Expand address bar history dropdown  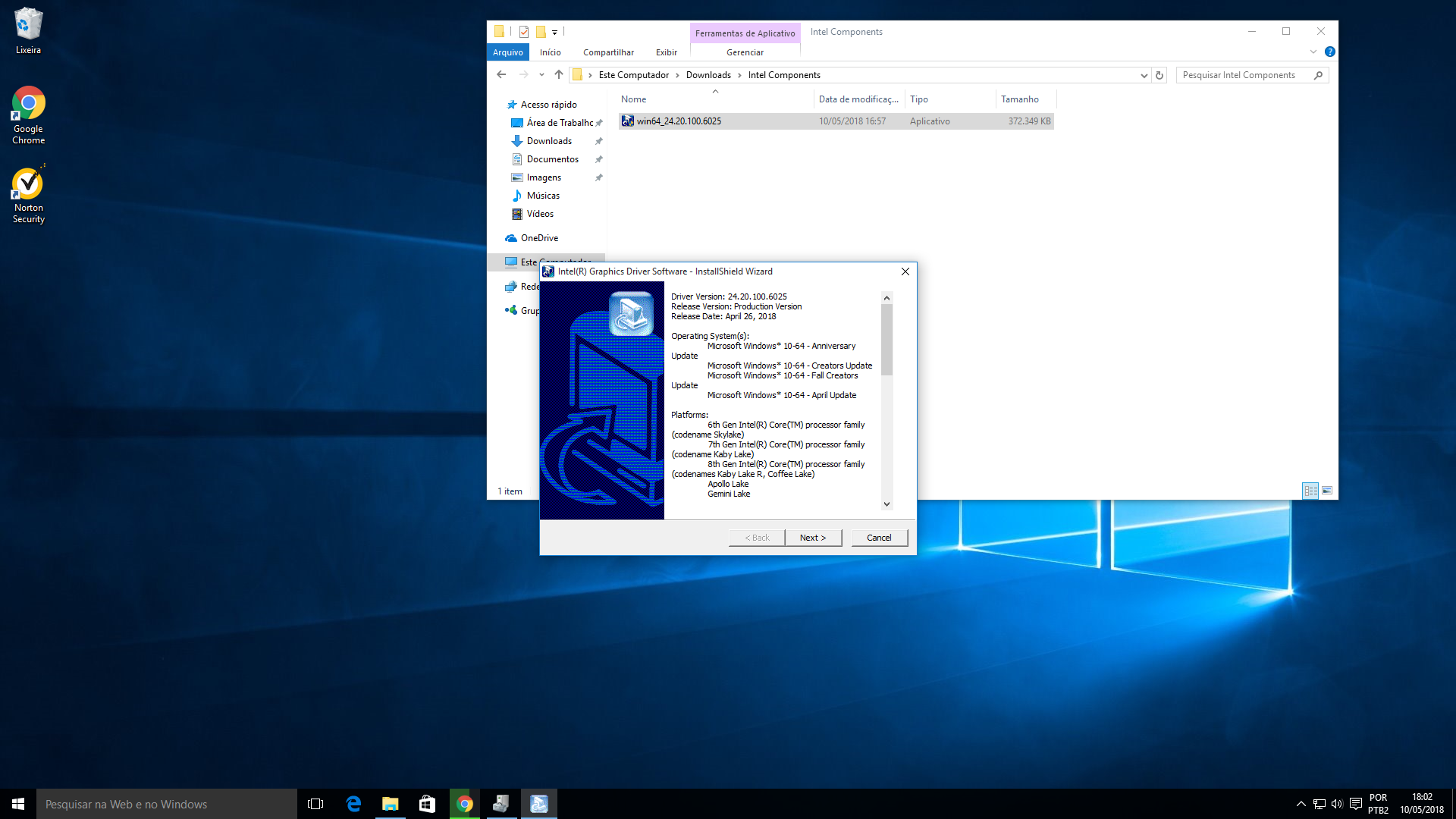(1144, 75)
